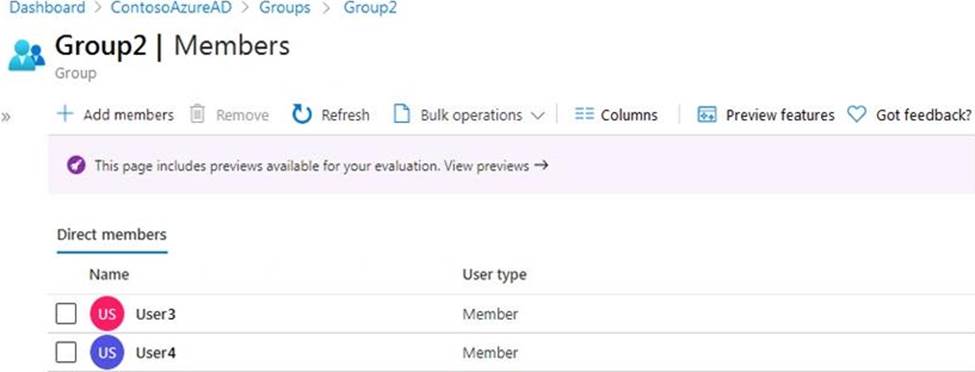
Task: Expand the collapsed side menu double chevron
Action: [x=6, y=116]
